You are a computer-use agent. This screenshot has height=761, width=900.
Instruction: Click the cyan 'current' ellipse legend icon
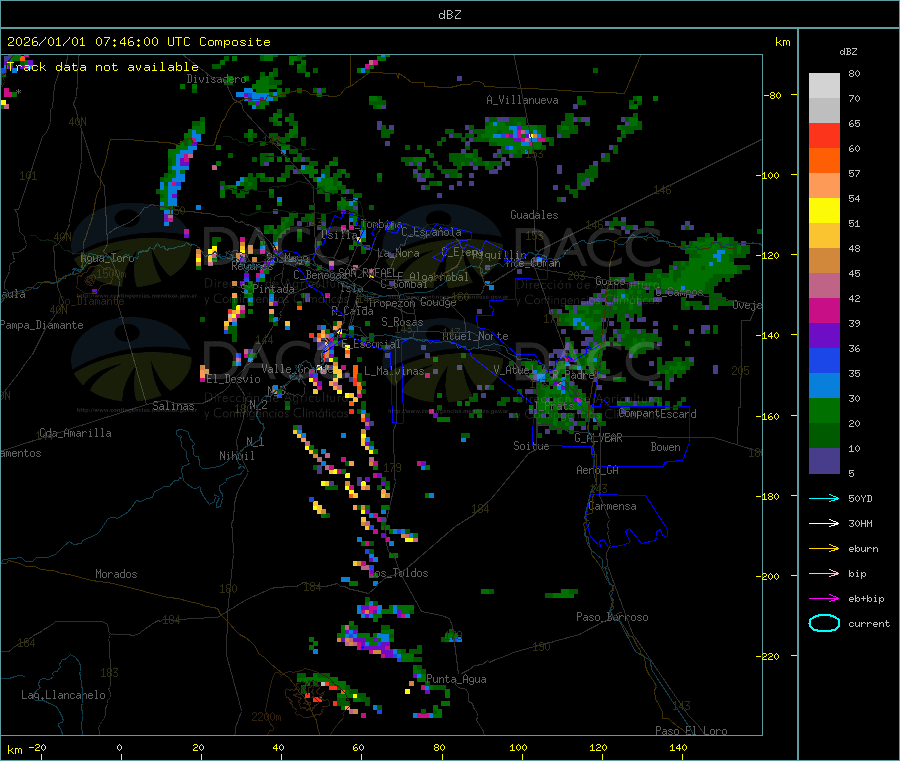824,623
